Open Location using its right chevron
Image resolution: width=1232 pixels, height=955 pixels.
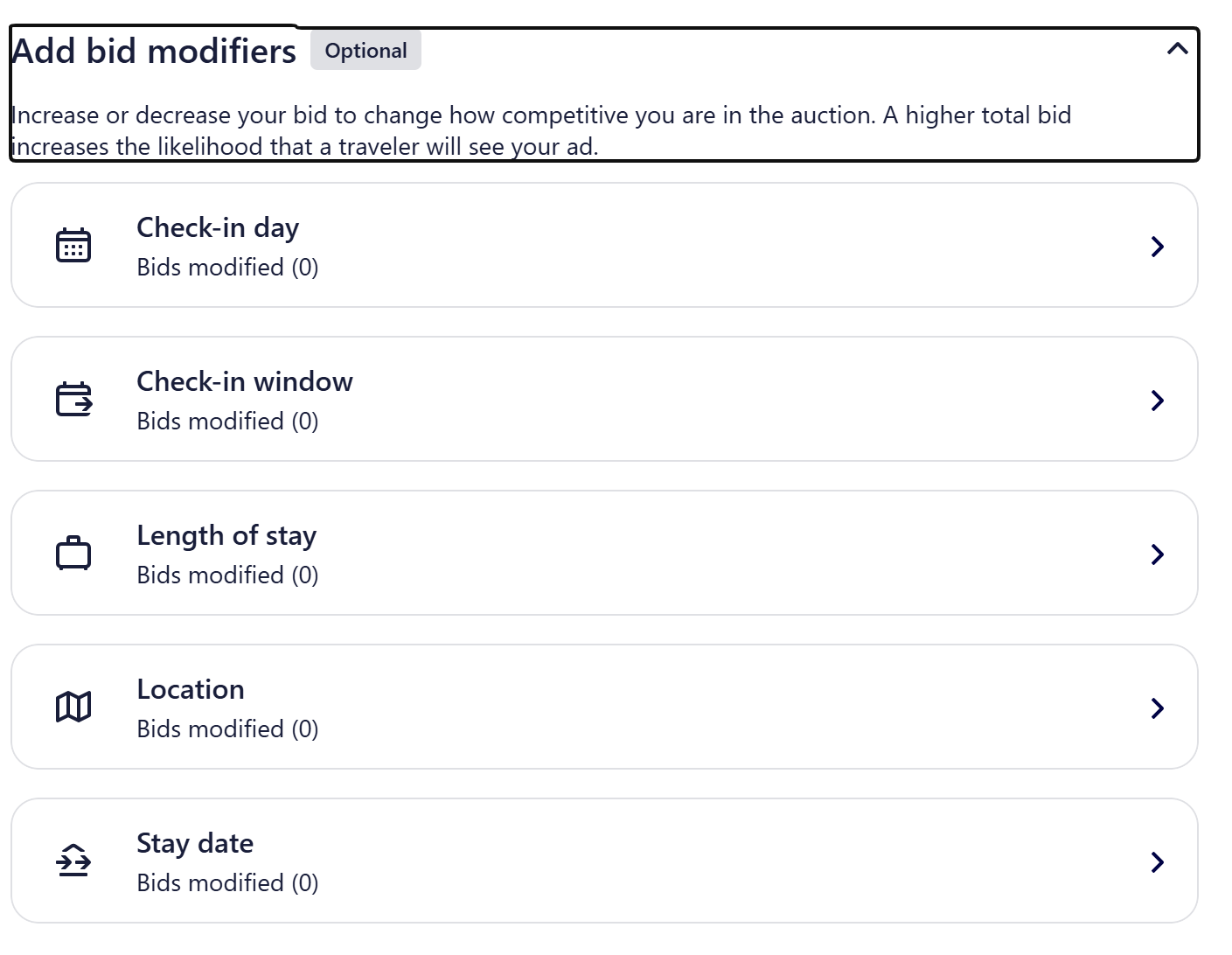(x=1158, y=708)
